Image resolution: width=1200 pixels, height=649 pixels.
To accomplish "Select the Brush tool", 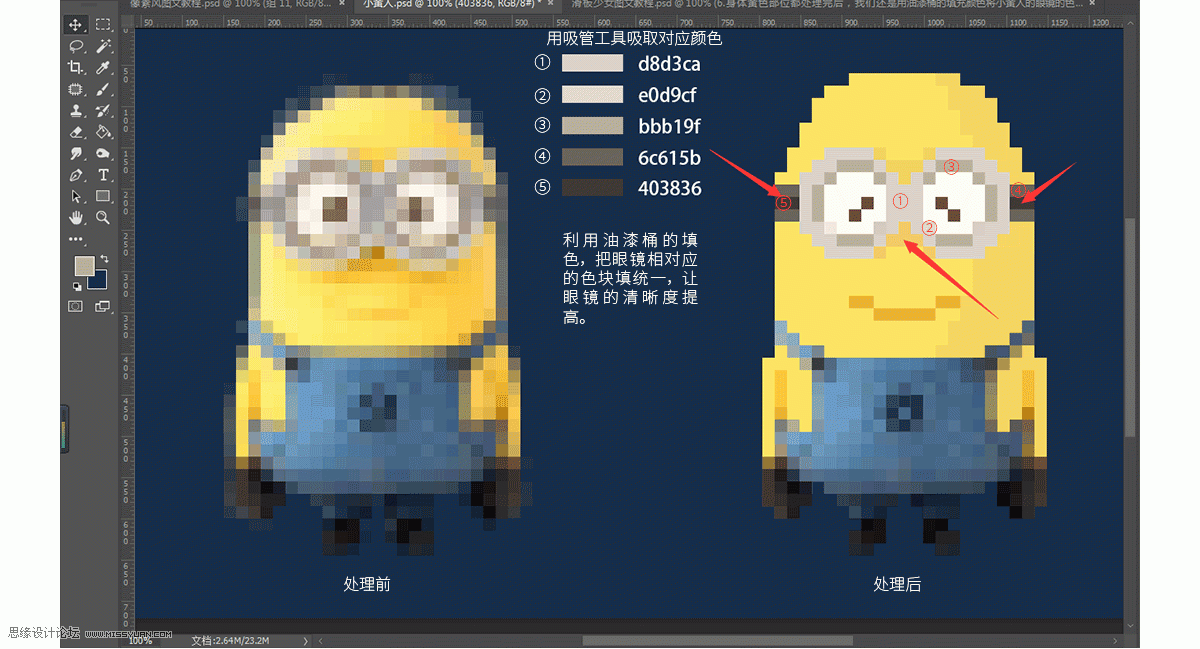I will [103, 89].
